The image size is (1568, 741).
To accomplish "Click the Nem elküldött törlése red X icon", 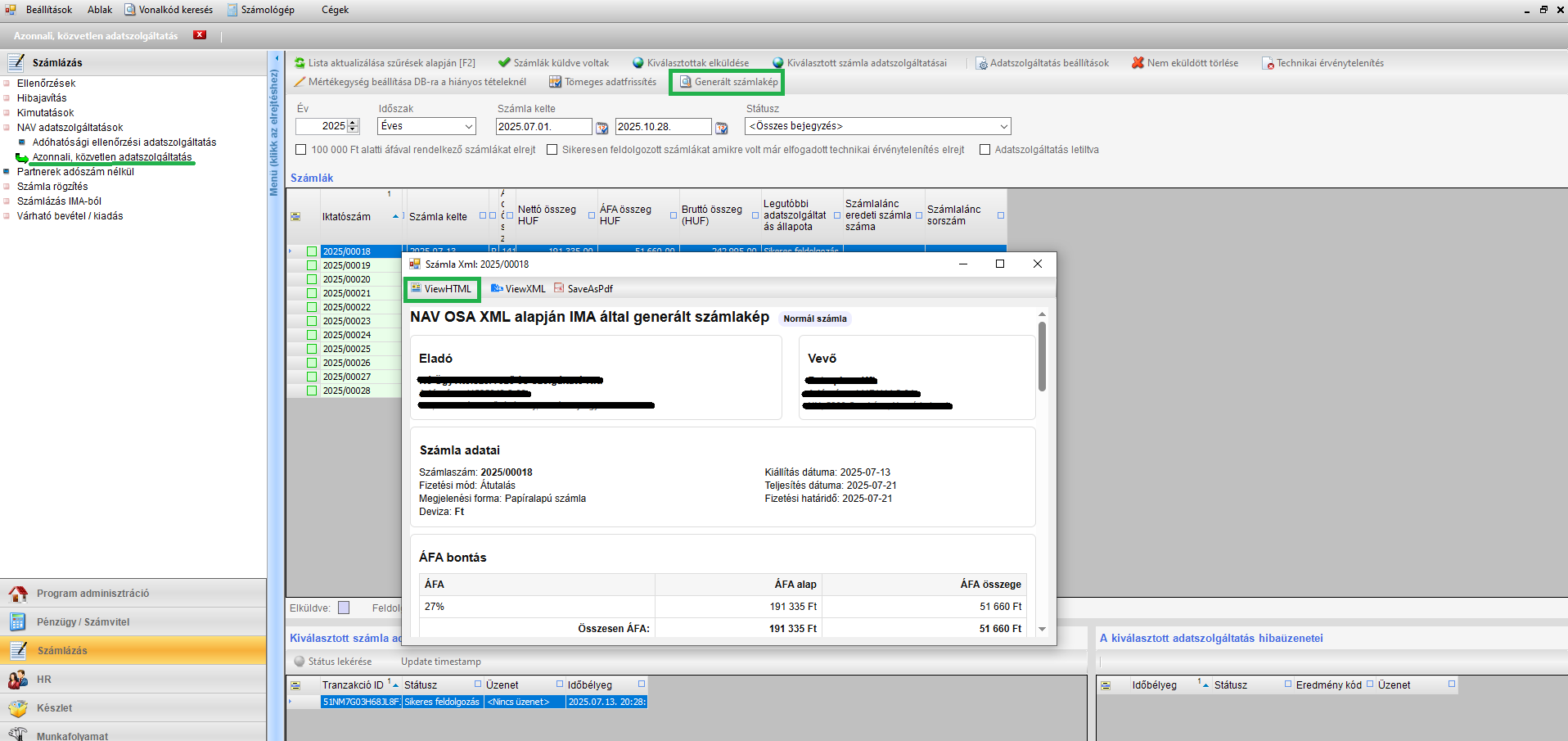I will (x=1138, y=63).
